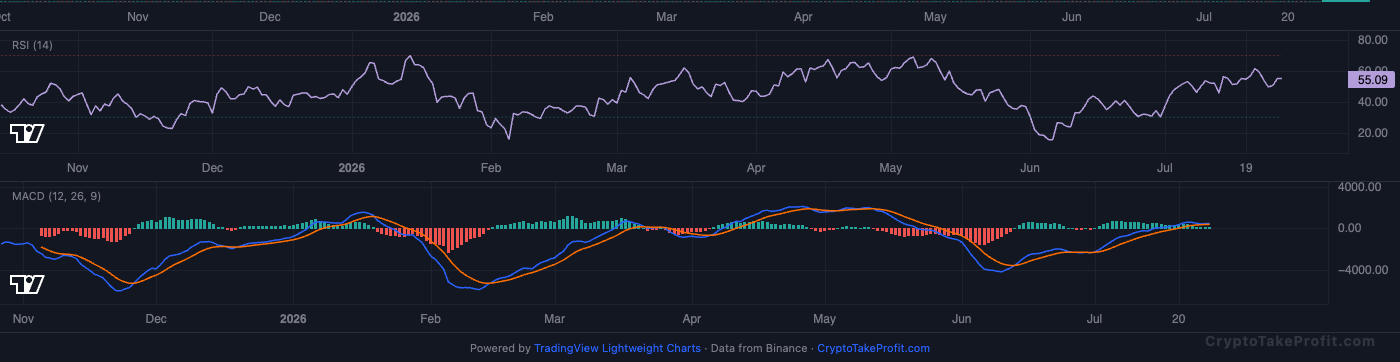The height and width of the screenshot is (362, 1400).
Task: Click the Mar label on the RSI time axis
Action: [x=617, y=168]
